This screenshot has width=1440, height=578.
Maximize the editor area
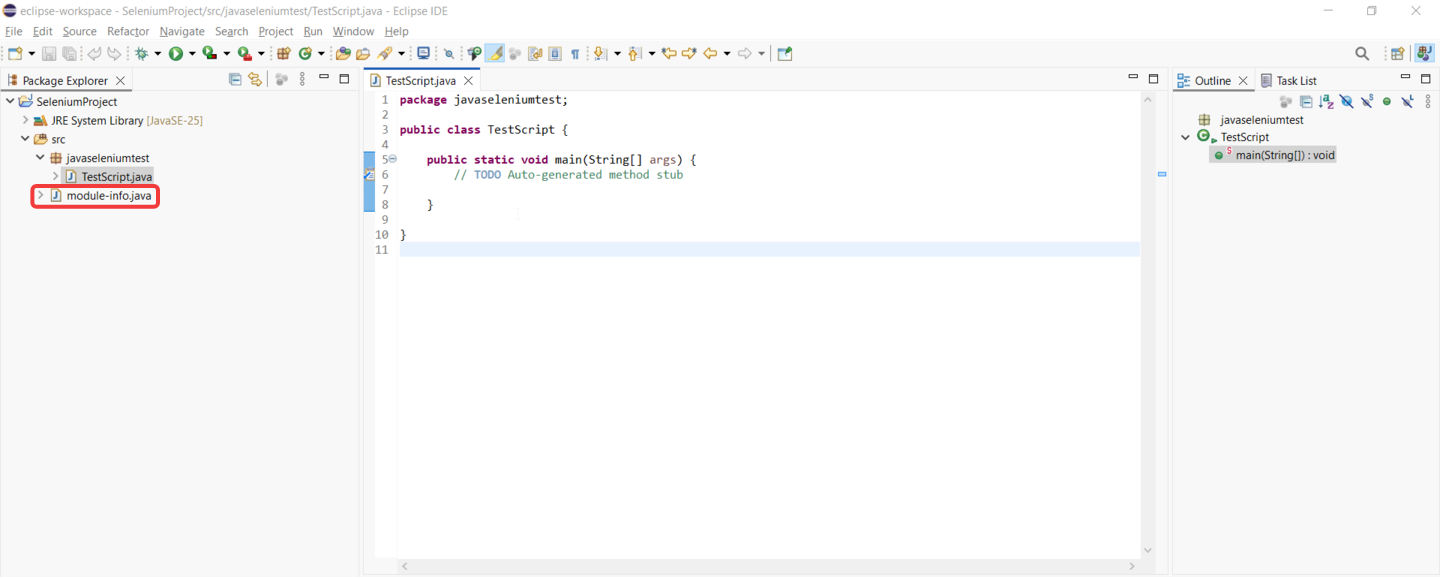(1153, 78)
